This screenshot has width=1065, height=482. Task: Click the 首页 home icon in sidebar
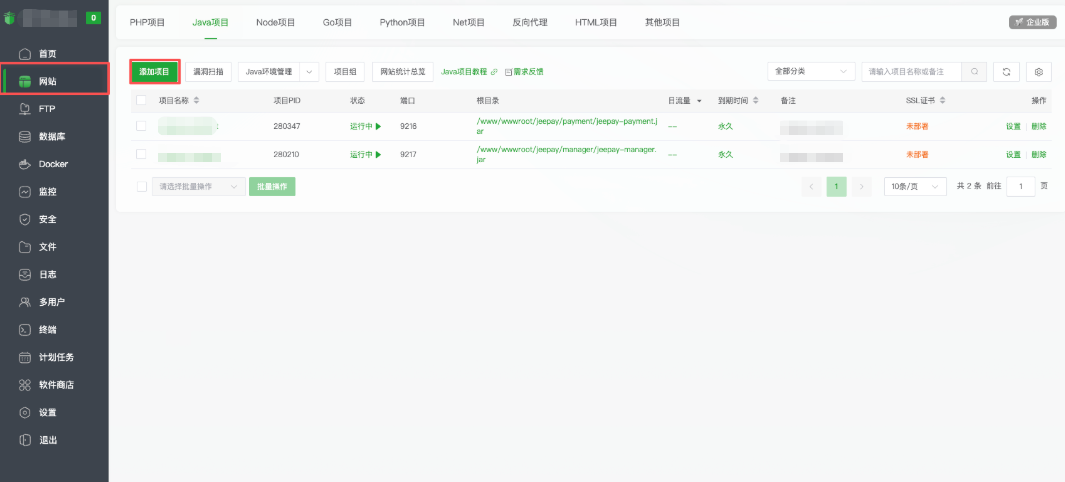(x=25, y=54)
